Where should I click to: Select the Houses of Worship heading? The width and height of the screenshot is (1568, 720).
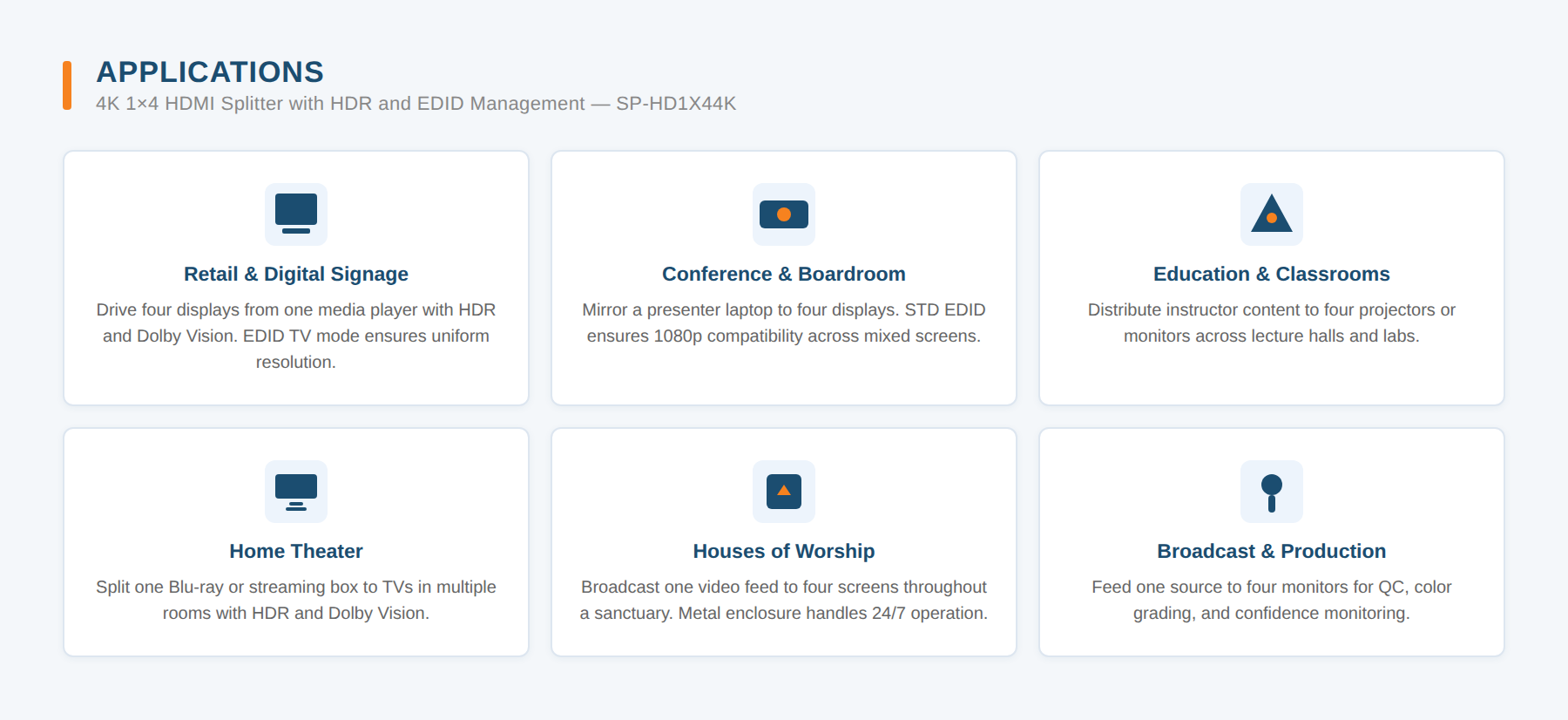pyautogui.click(x=784, y=551)
